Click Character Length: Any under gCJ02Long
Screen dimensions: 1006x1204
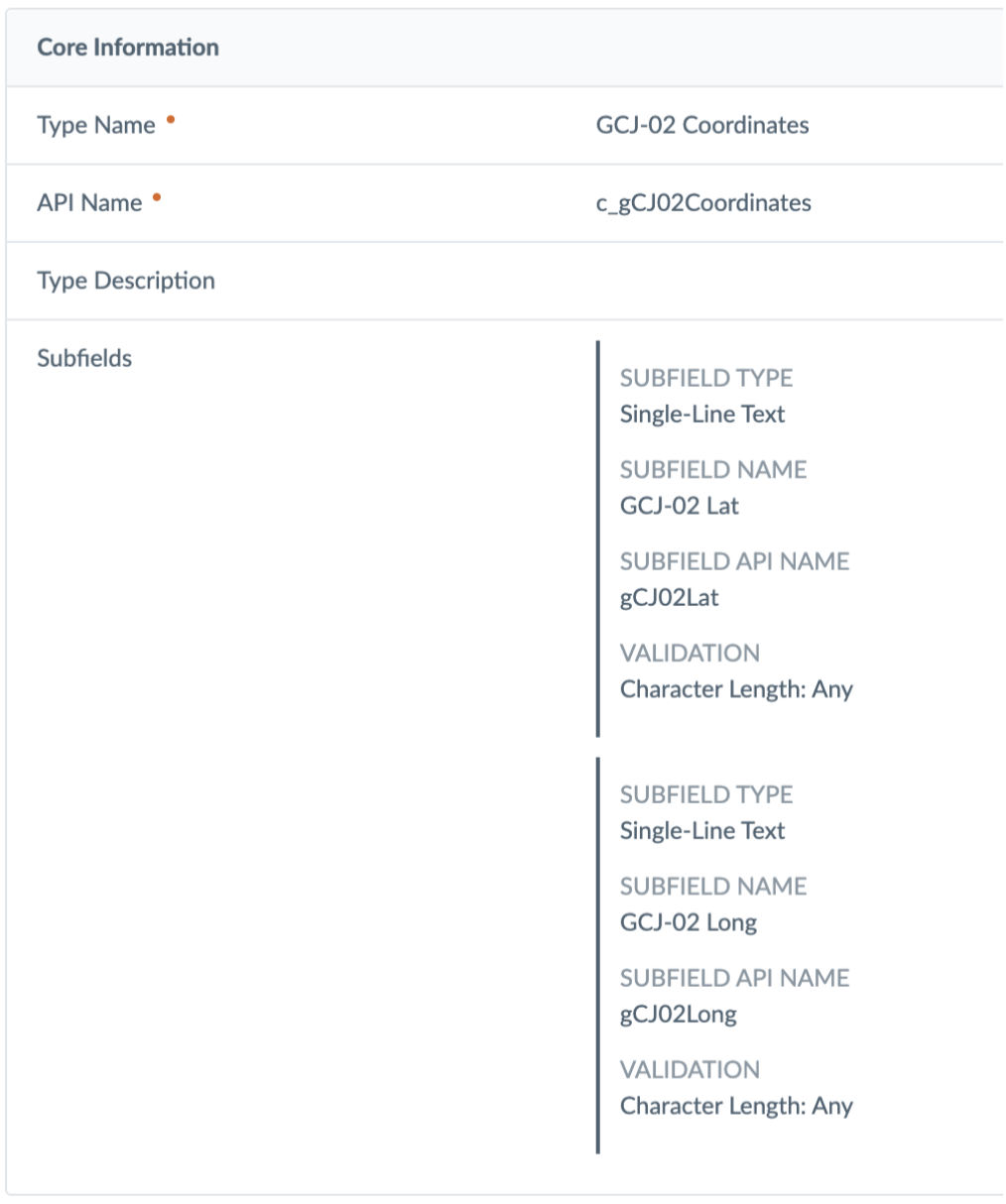click(735, 1106)
